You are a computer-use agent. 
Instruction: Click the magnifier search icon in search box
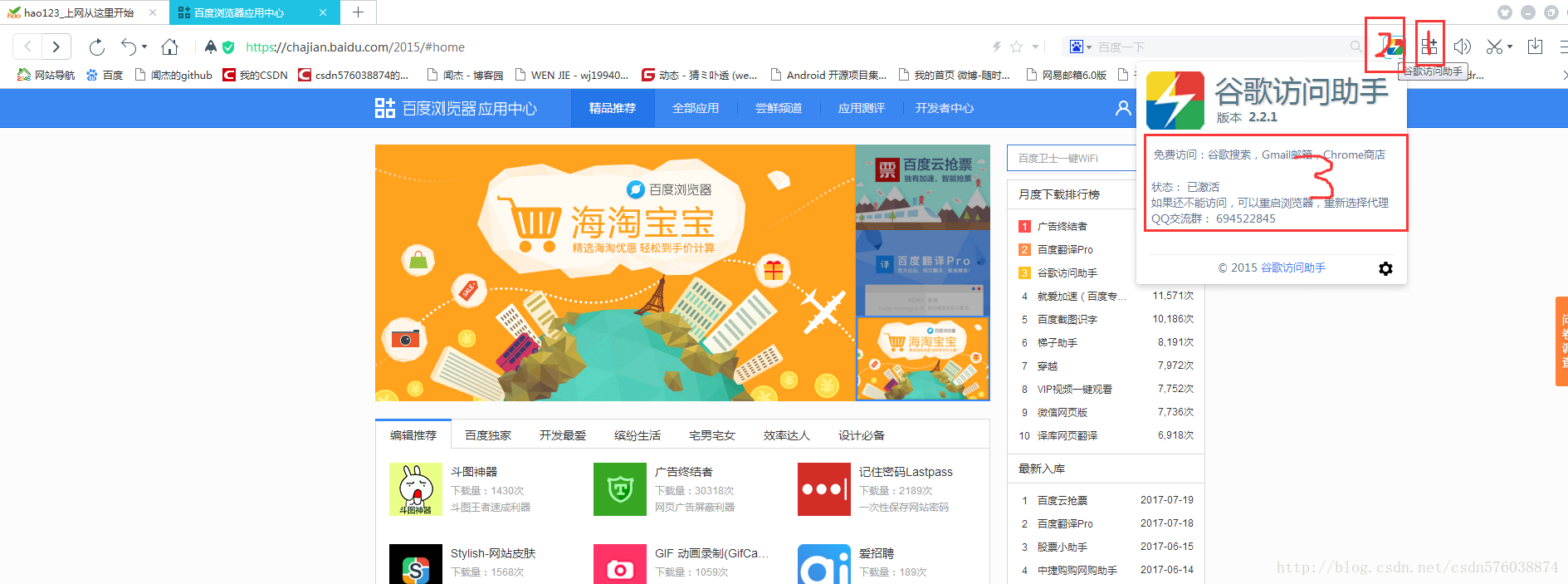[1356, 47]
